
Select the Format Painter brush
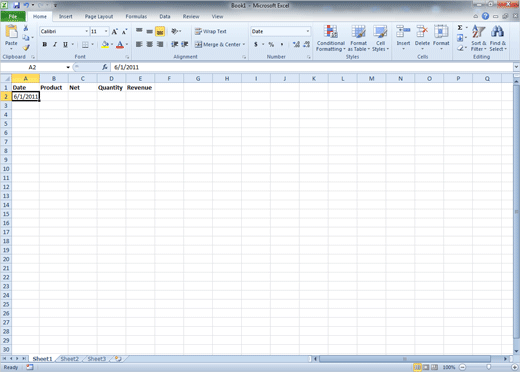tap(26, 48)
